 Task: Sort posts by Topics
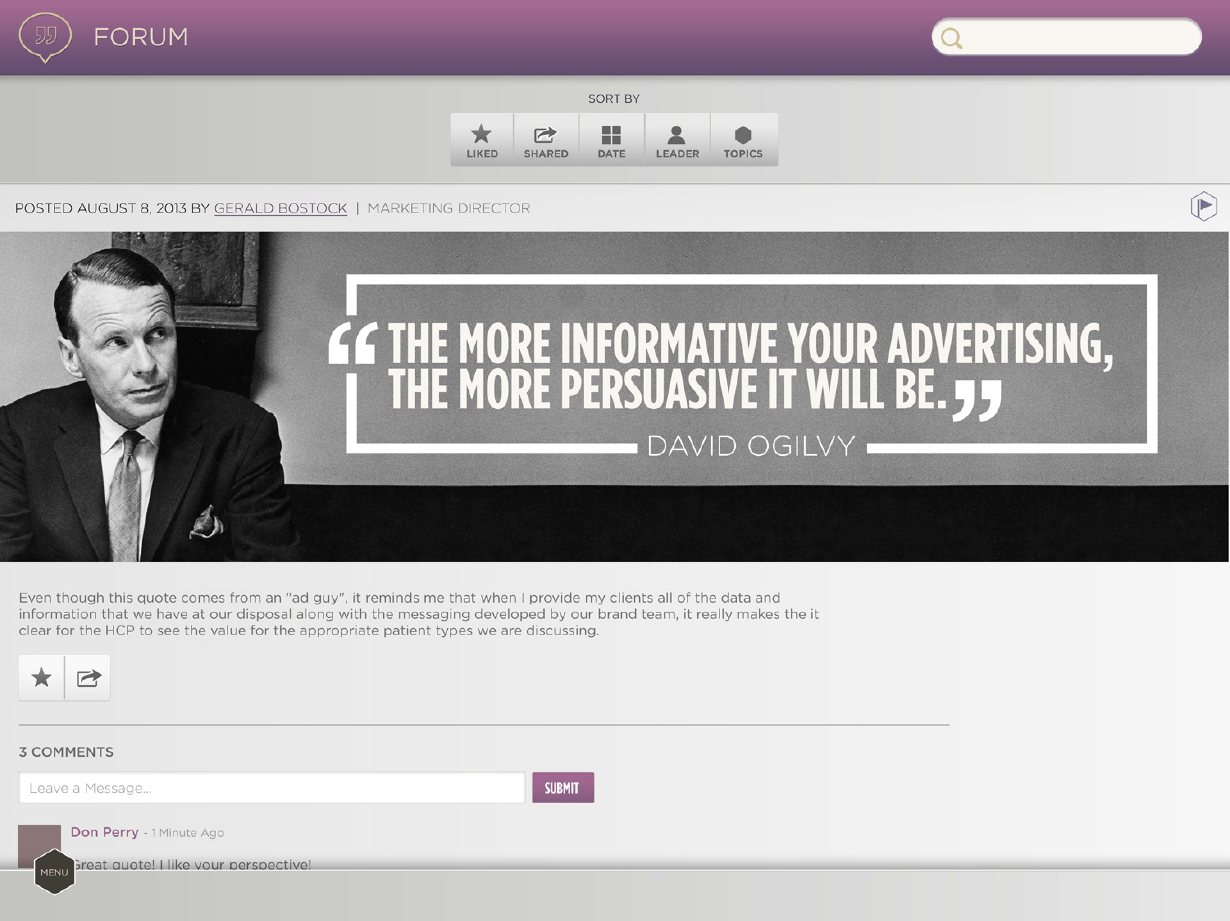point(743,140)
